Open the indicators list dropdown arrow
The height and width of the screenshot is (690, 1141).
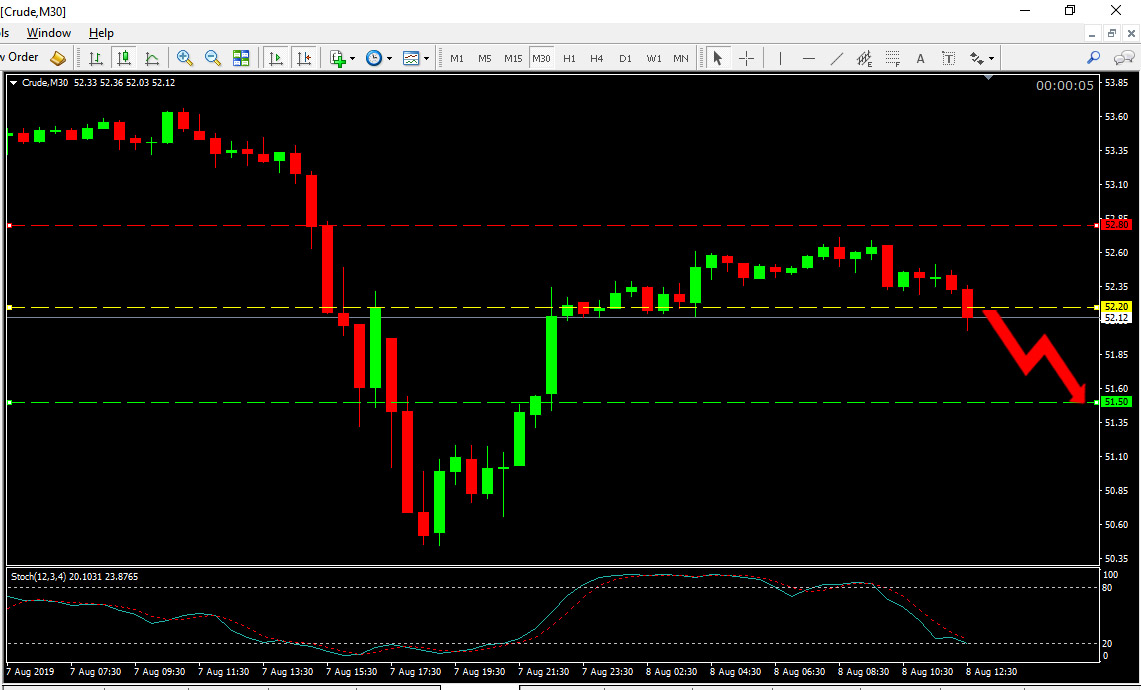(x=353, y=59)
